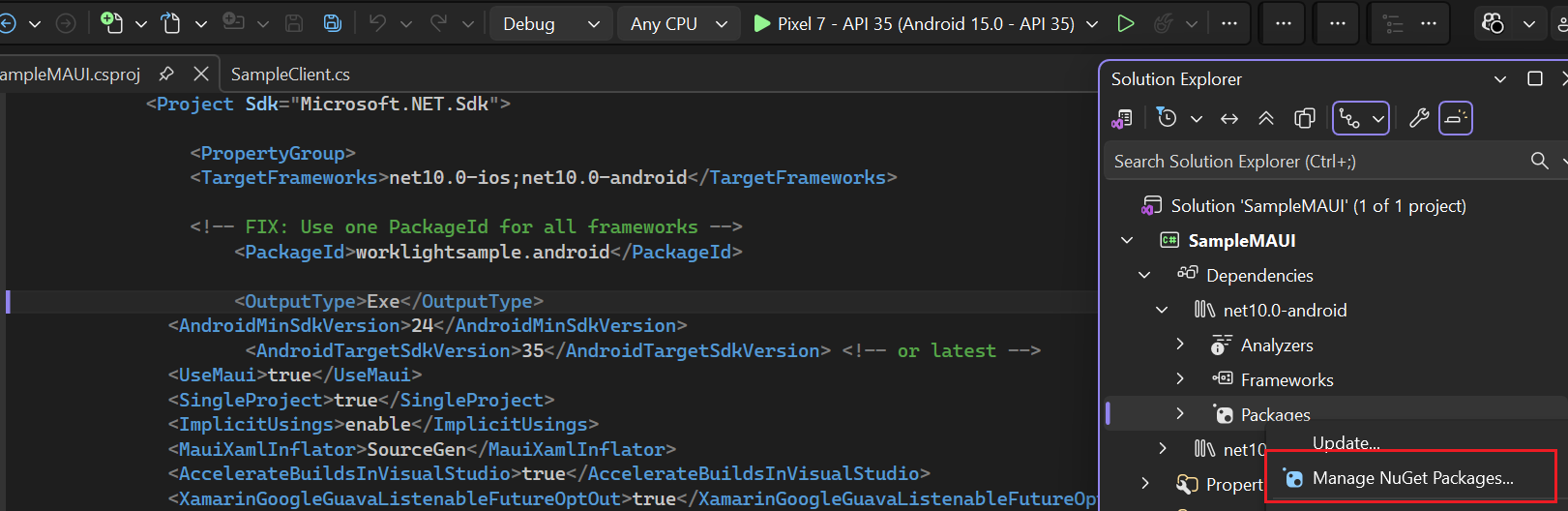Toggle Preview Selected Items button
Screen dimensions: 1568x511
click(1456, 118)
